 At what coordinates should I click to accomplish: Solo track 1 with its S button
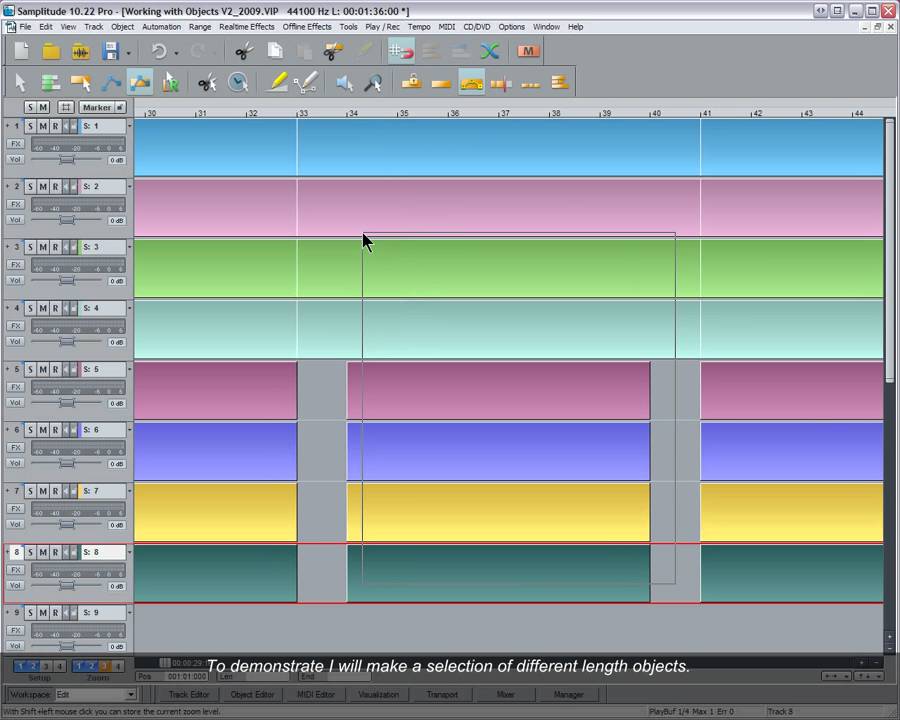(x=30, y=126)
